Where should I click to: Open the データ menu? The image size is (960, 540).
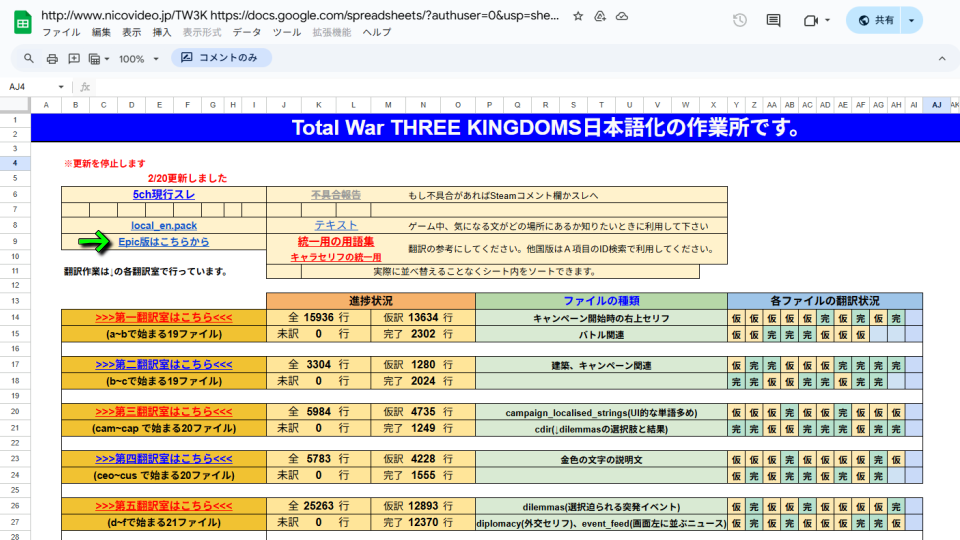[247, 32]
